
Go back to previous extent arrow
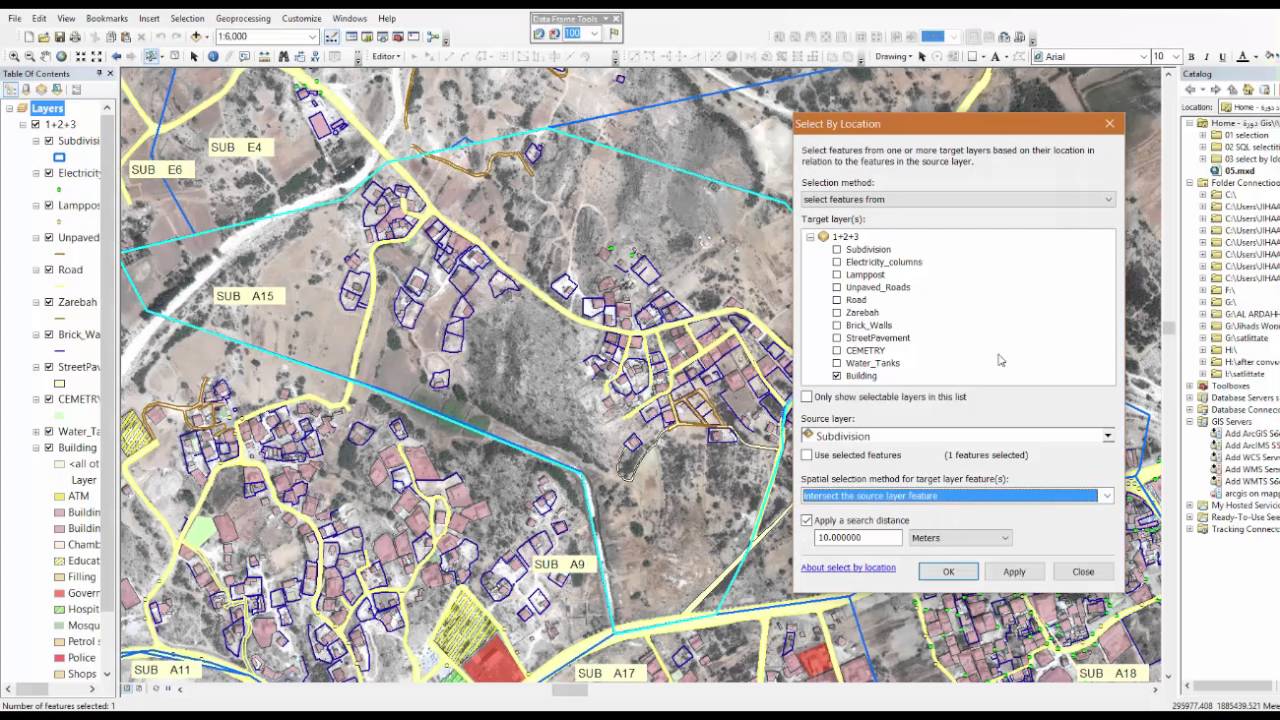pyautogui.click(x=116, y=56)
